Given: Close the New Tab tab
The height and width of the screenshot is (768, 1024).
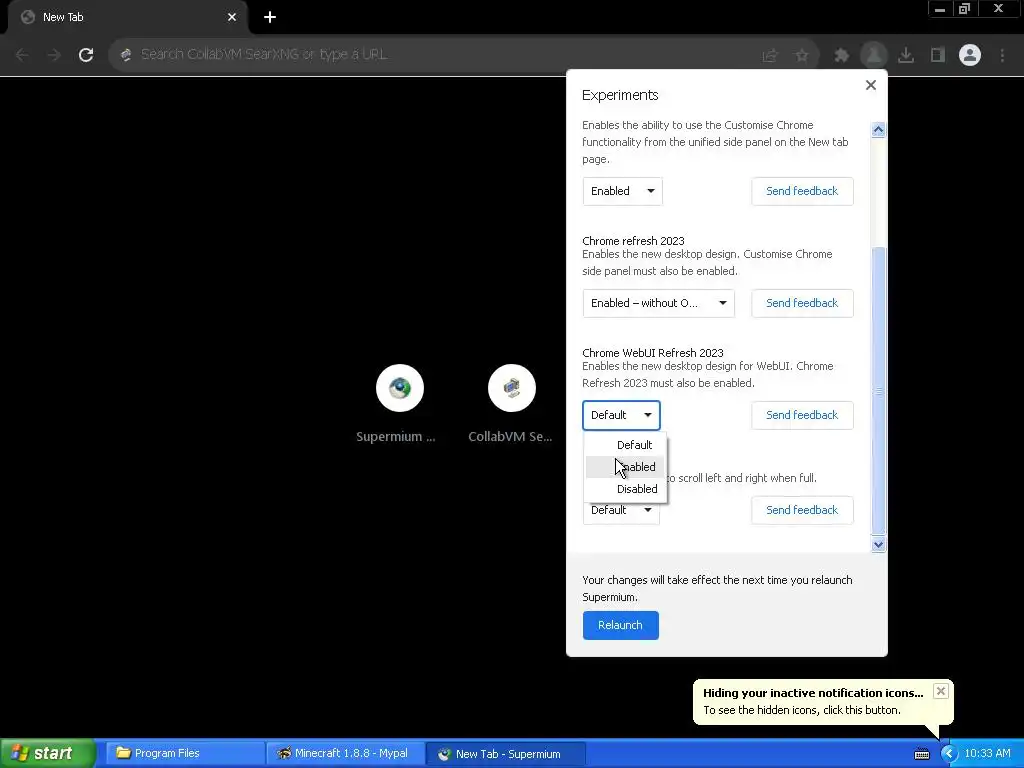Looking at the screenshot, I should coord(232,17).
